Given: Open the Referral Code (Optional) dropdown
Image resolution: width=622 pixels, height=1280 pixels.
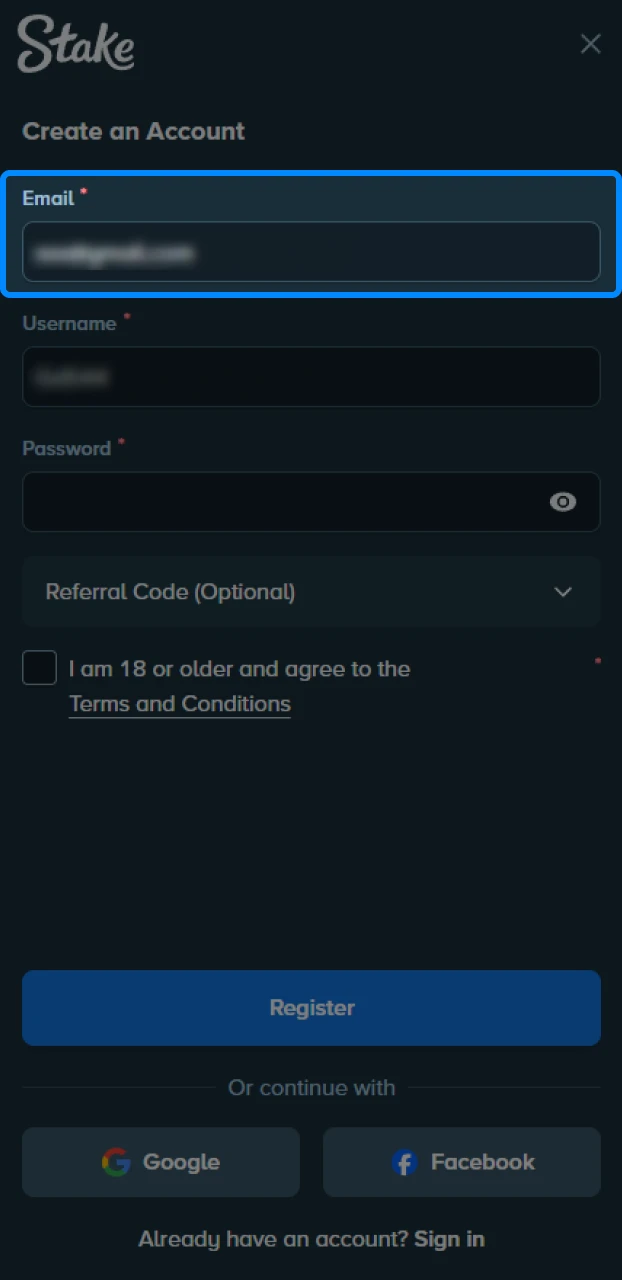Looking at the screenshot, I should [311, 592].
